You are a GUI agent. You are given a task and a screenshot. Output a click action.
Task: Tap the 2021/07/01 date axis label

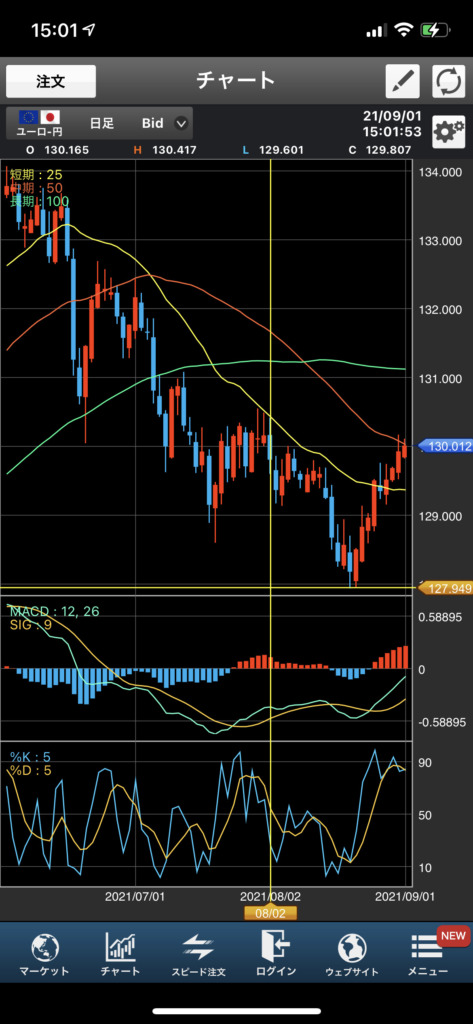click(x=135, y=897)
